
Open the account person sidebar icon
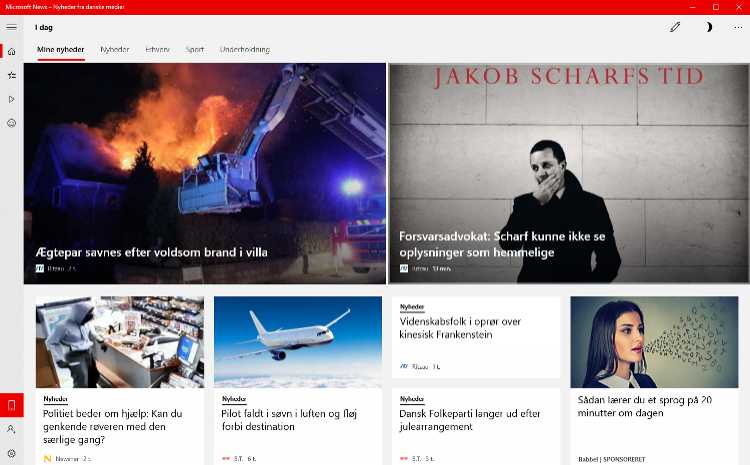click(11, 429)
